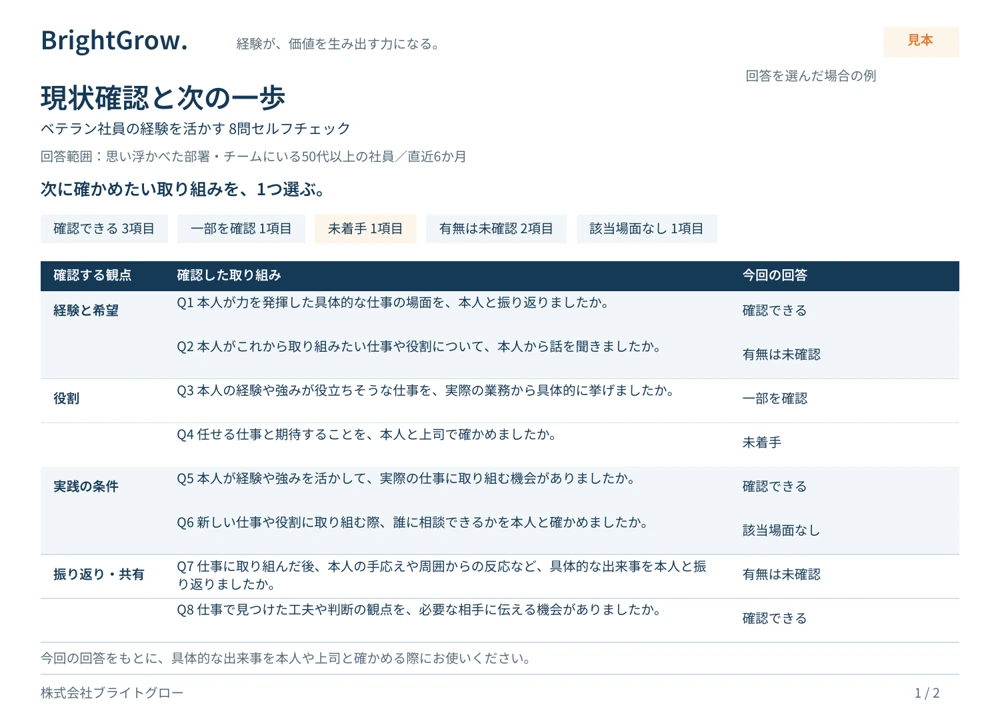
Task: Click the 役割 category cell
Action: click(66, 398)
